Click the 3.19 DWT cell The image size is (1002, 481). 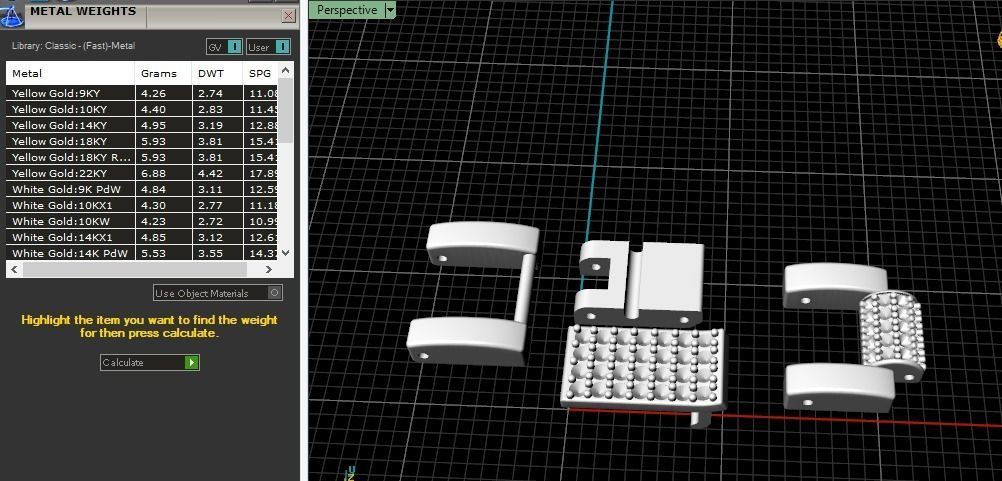click(x=217, y=125)
